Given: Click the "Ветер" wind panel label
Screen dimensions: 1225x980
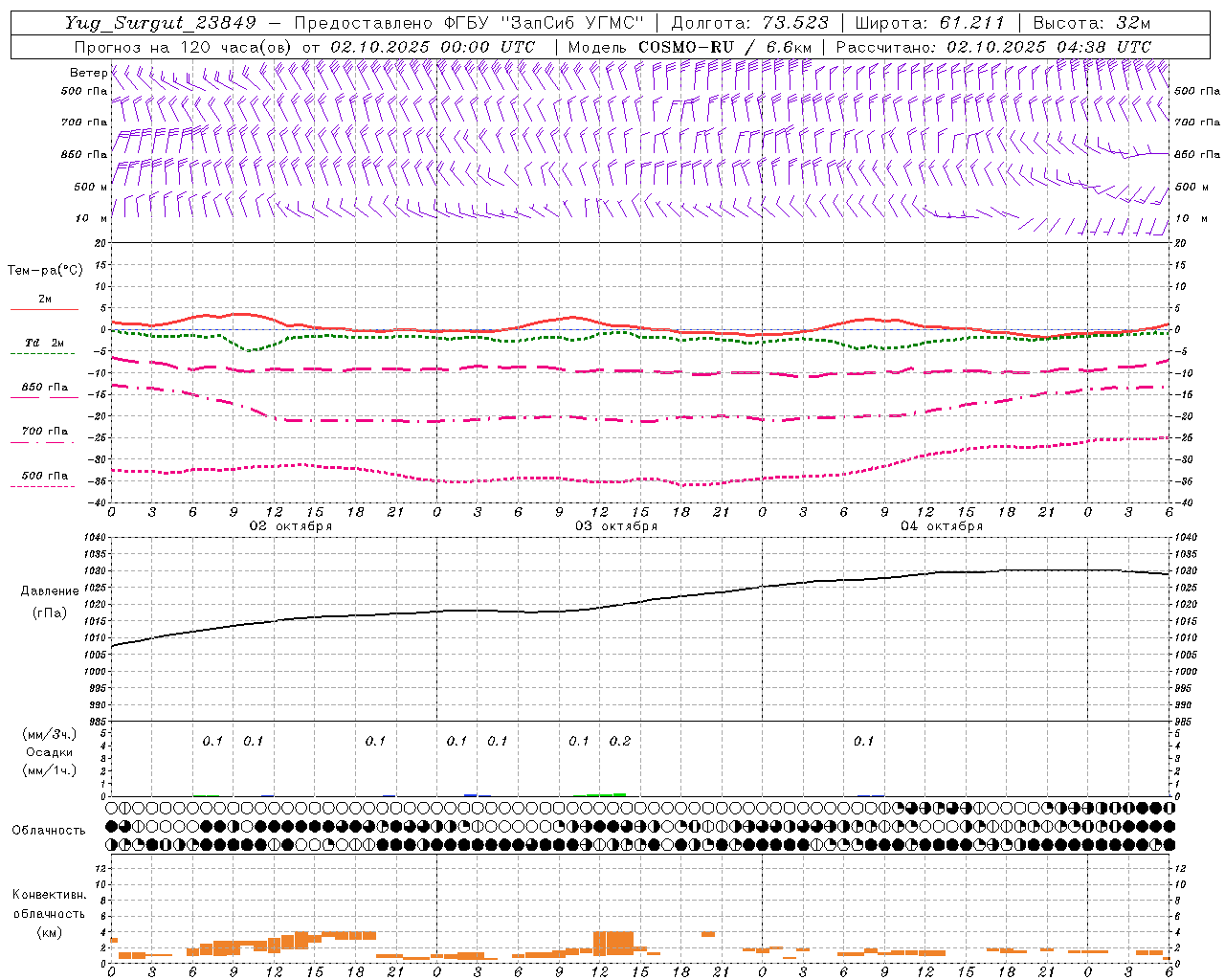Looking at the screenshot, I should [x=88, y=73].
